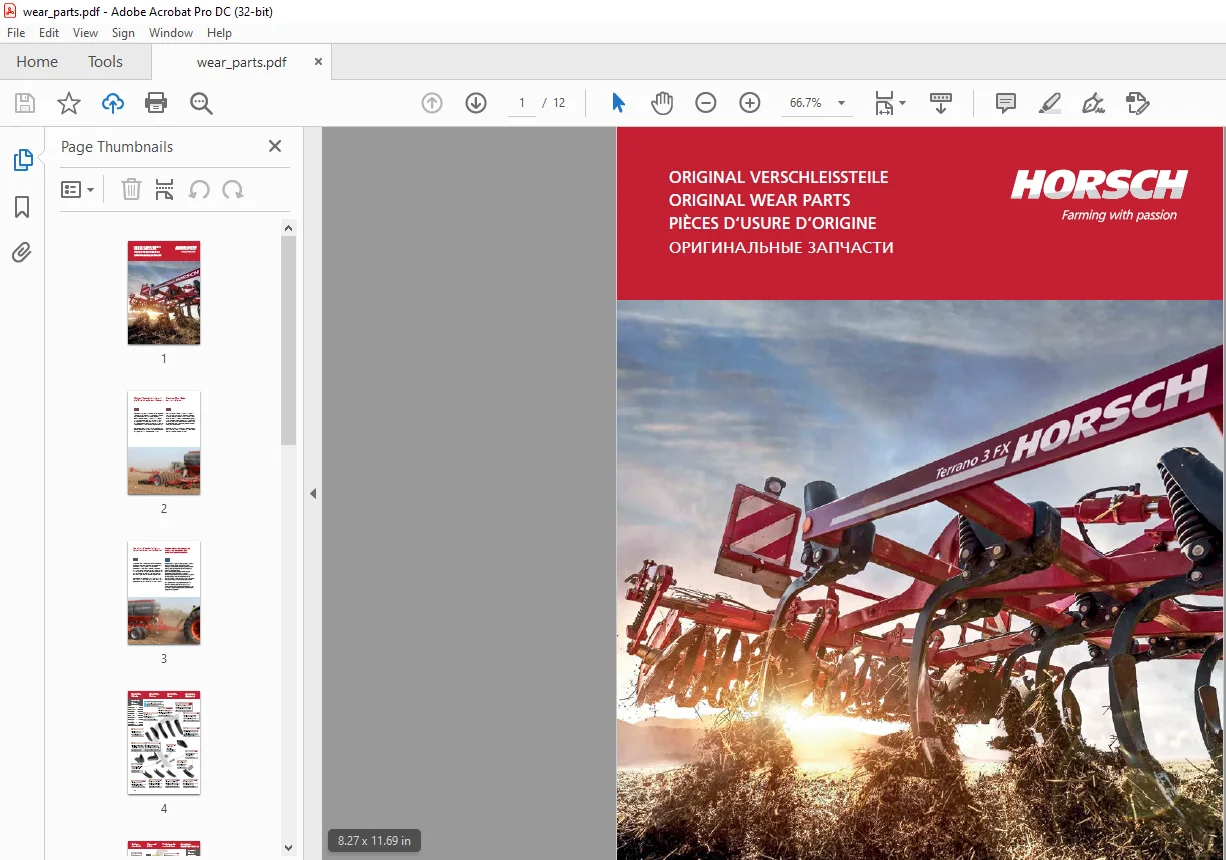Viewport: 1226px width, 860px height.
Task: Open the Find text search tool
Action: point(201,103)
